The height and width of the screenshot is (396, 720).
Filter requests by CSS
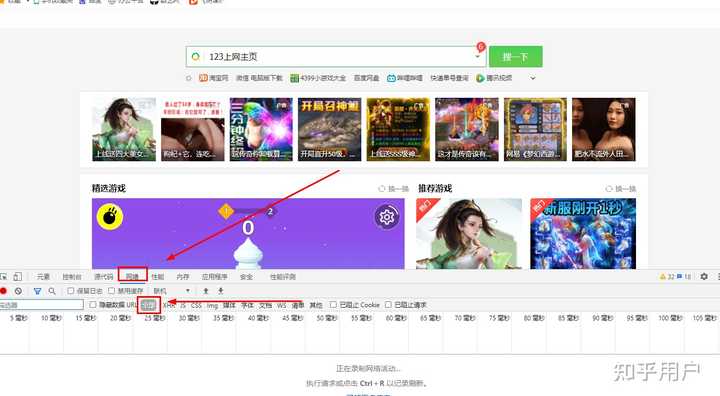coord(197,305)
